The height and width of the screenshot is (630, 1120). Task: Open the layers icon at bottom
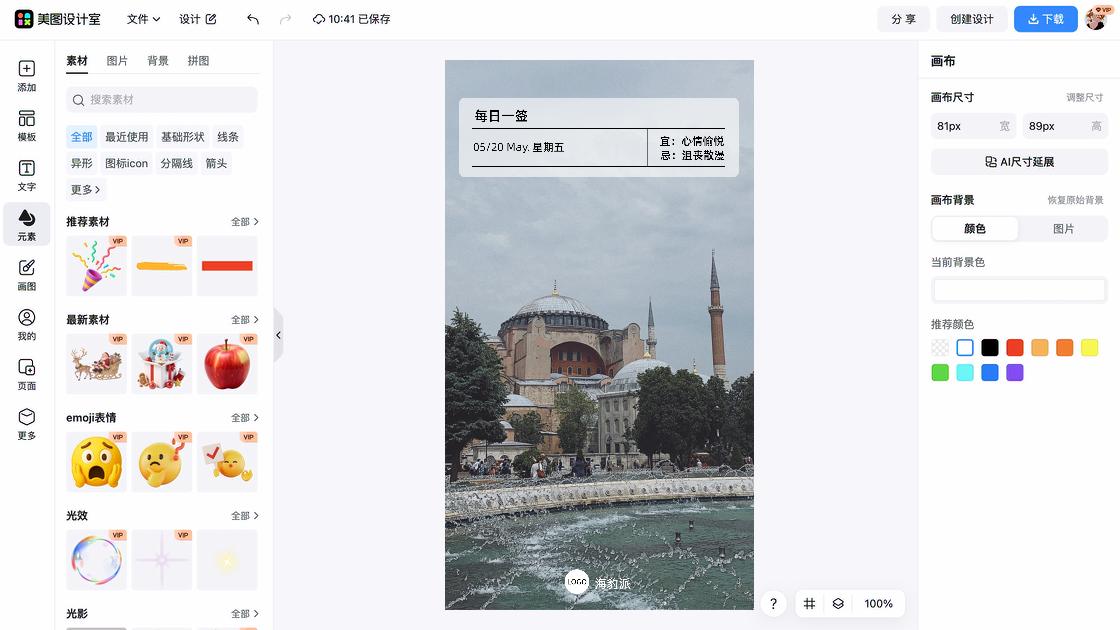(x=838, y=604)
